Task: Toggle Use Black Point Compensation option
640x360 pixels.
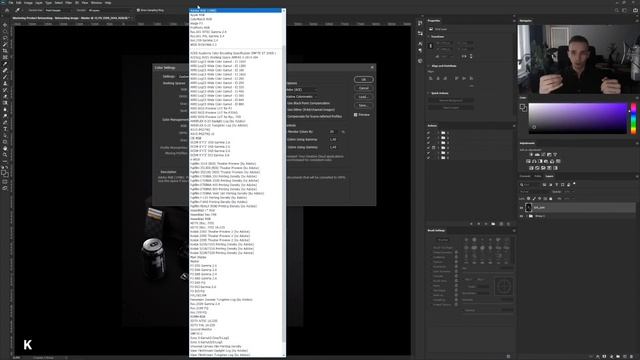Action: (x=308, y=103)
